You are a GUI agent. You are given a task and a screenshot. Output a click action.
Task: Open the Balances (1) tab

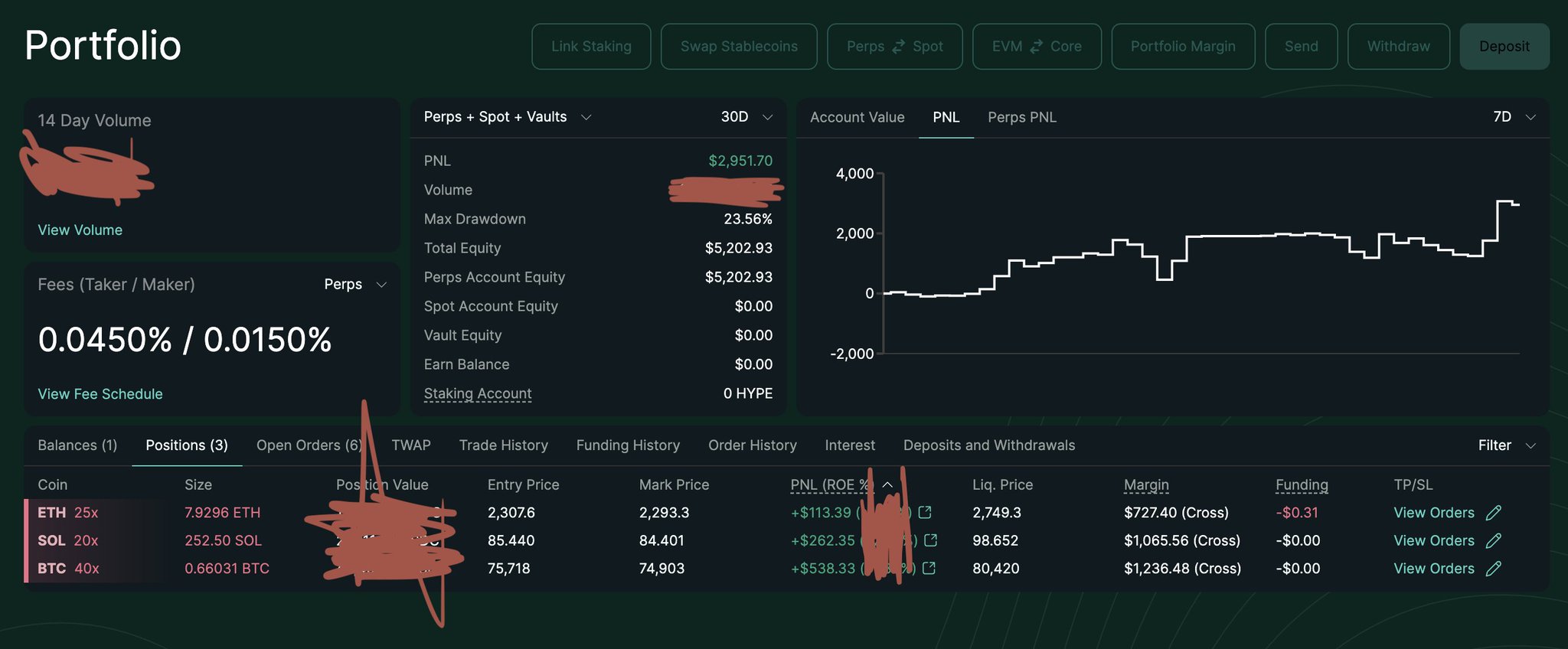[x=77, y=445]
